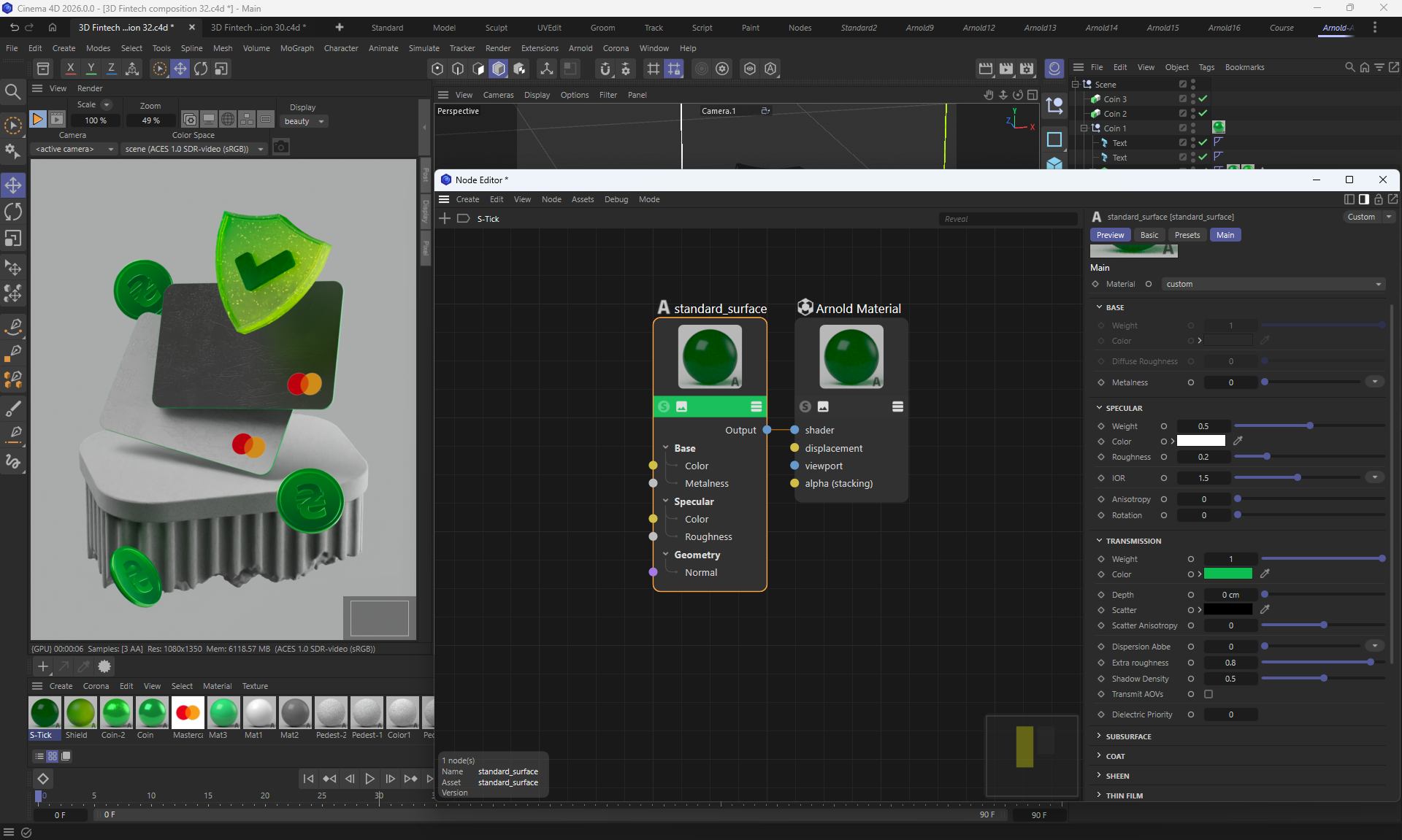Open the Material type custom dropdown
This screenshot has height=840, width=1402.
1273,284
